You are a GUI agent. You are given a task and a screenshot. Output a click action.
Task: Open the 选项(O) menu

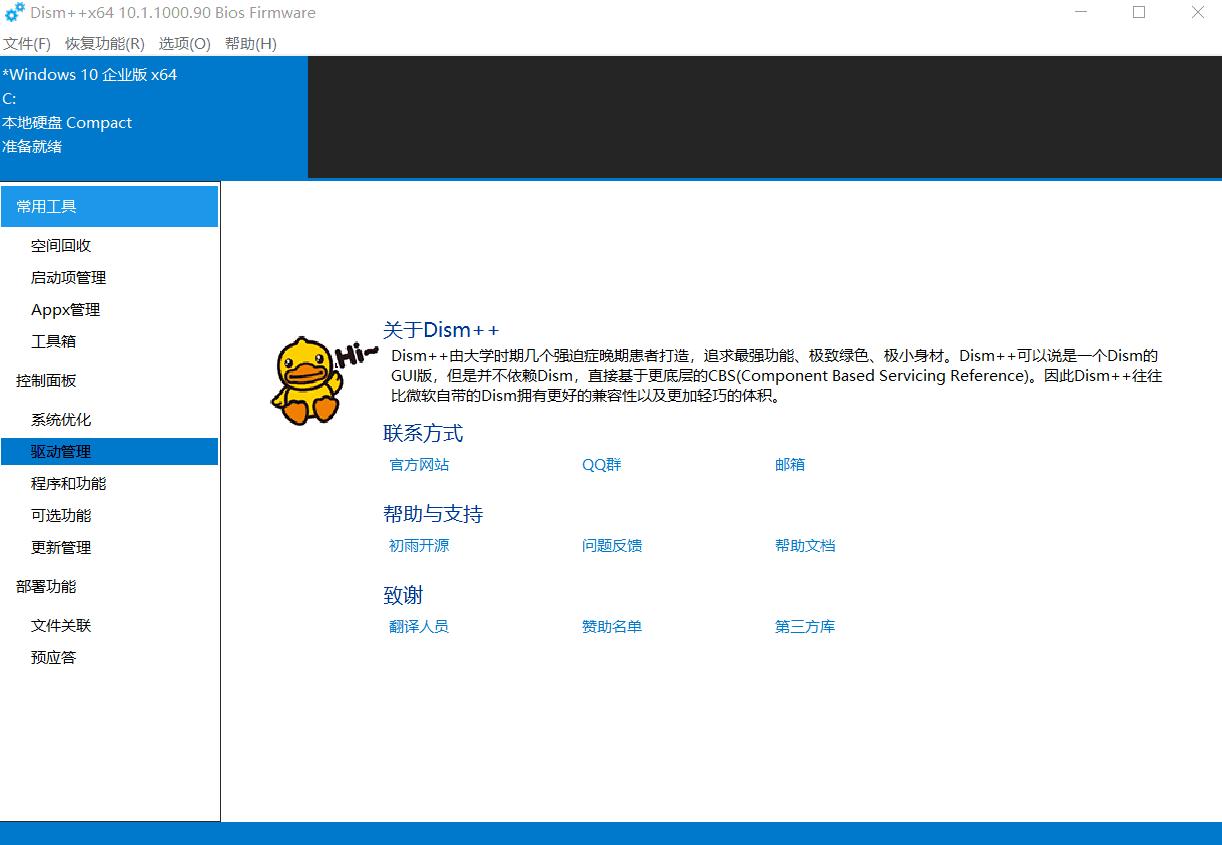[x=182, y=44]
